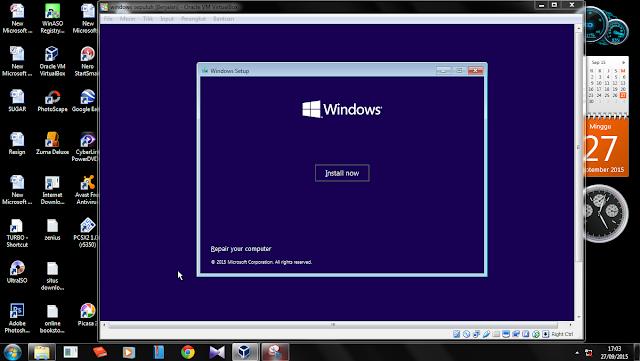This screenshot has height=361, width=640.
Task: Click the network status tray icon
Action: pyautogui.click(x=588, y=352)
